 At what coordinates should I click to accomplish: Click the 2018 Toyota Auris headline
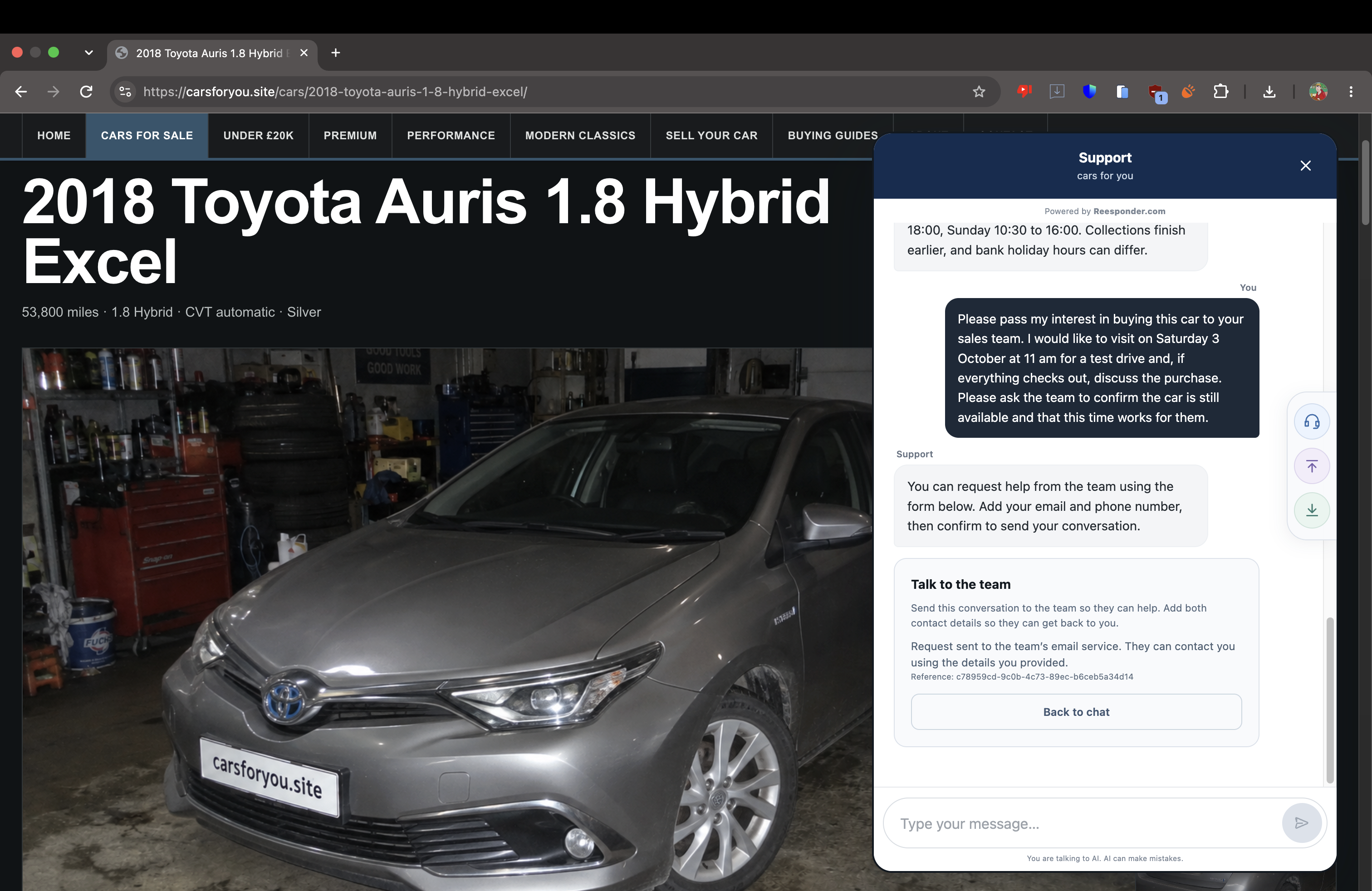(x=426, y=231)
